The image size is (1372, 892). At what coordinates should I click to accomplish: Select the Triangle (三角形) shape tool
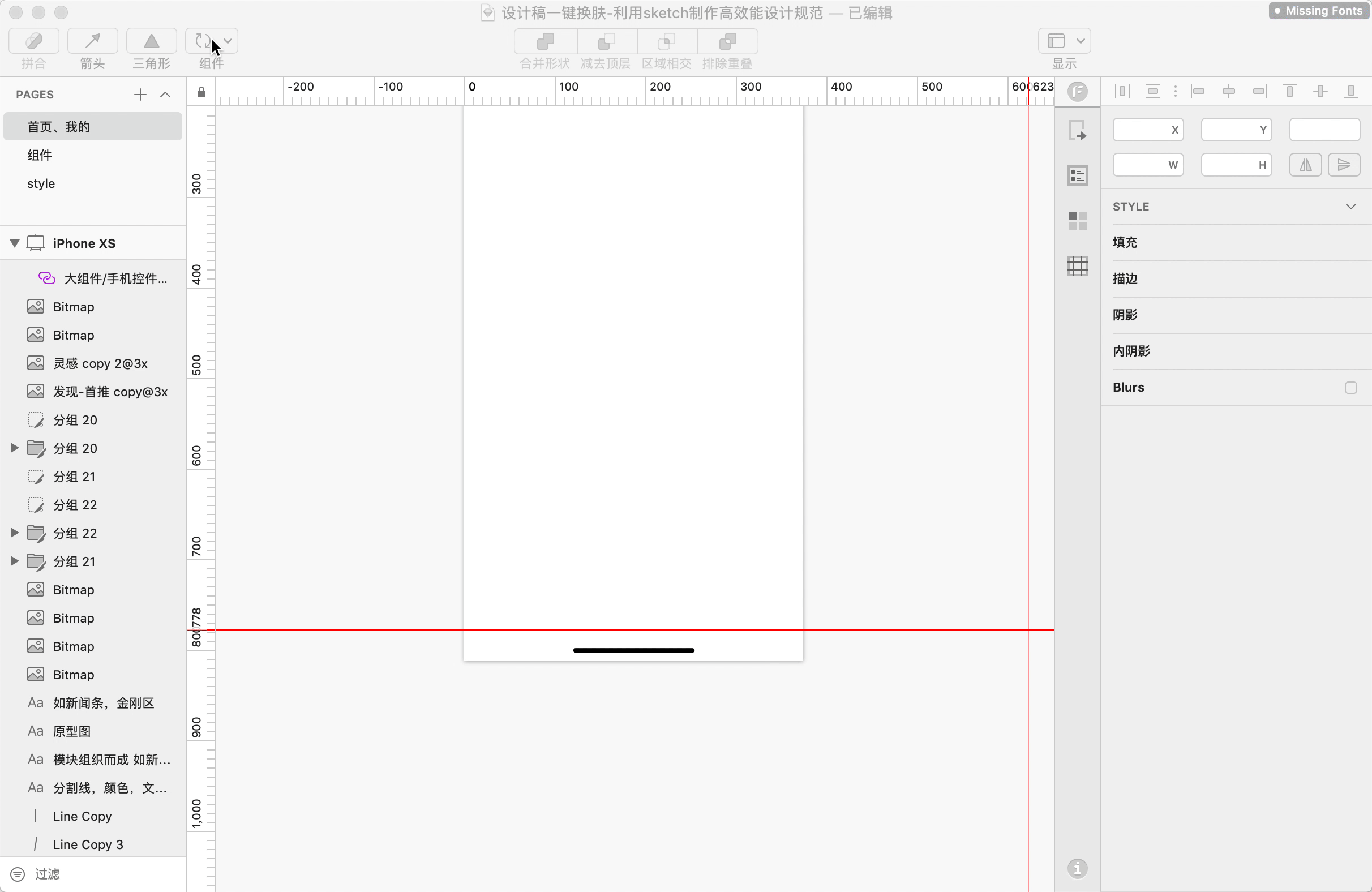(151, 41)
